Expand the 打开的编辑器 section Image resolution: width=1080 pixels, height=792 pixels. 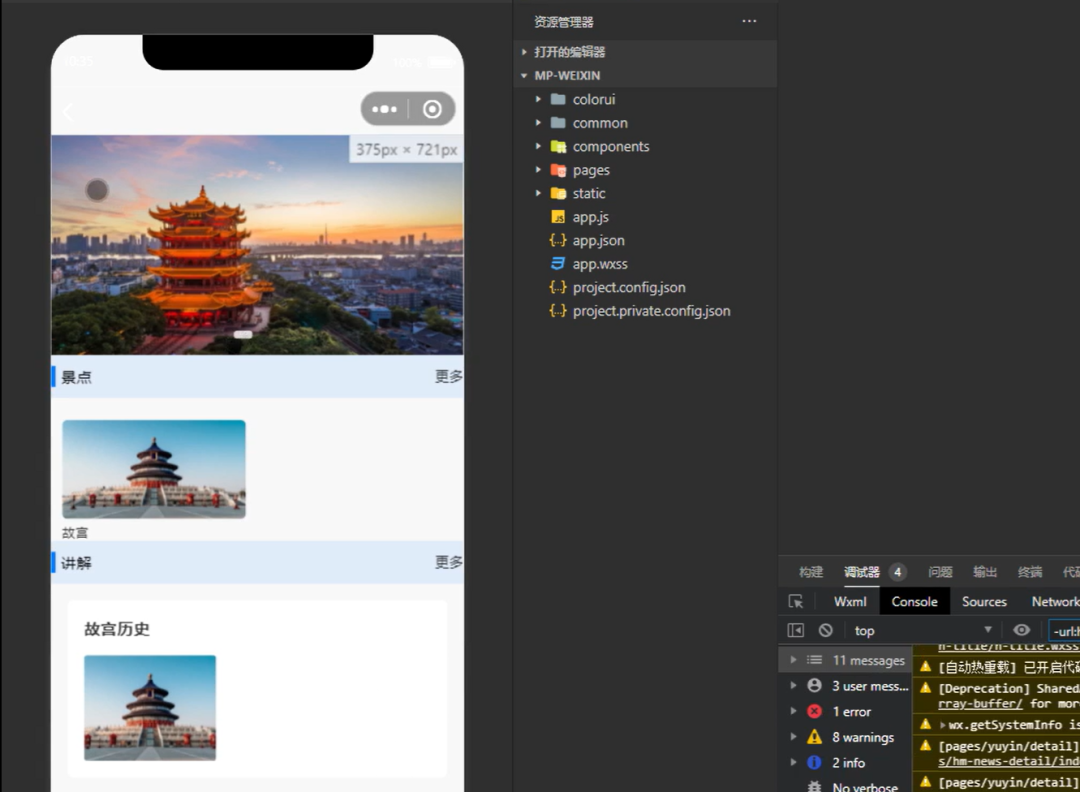point(524,52)
